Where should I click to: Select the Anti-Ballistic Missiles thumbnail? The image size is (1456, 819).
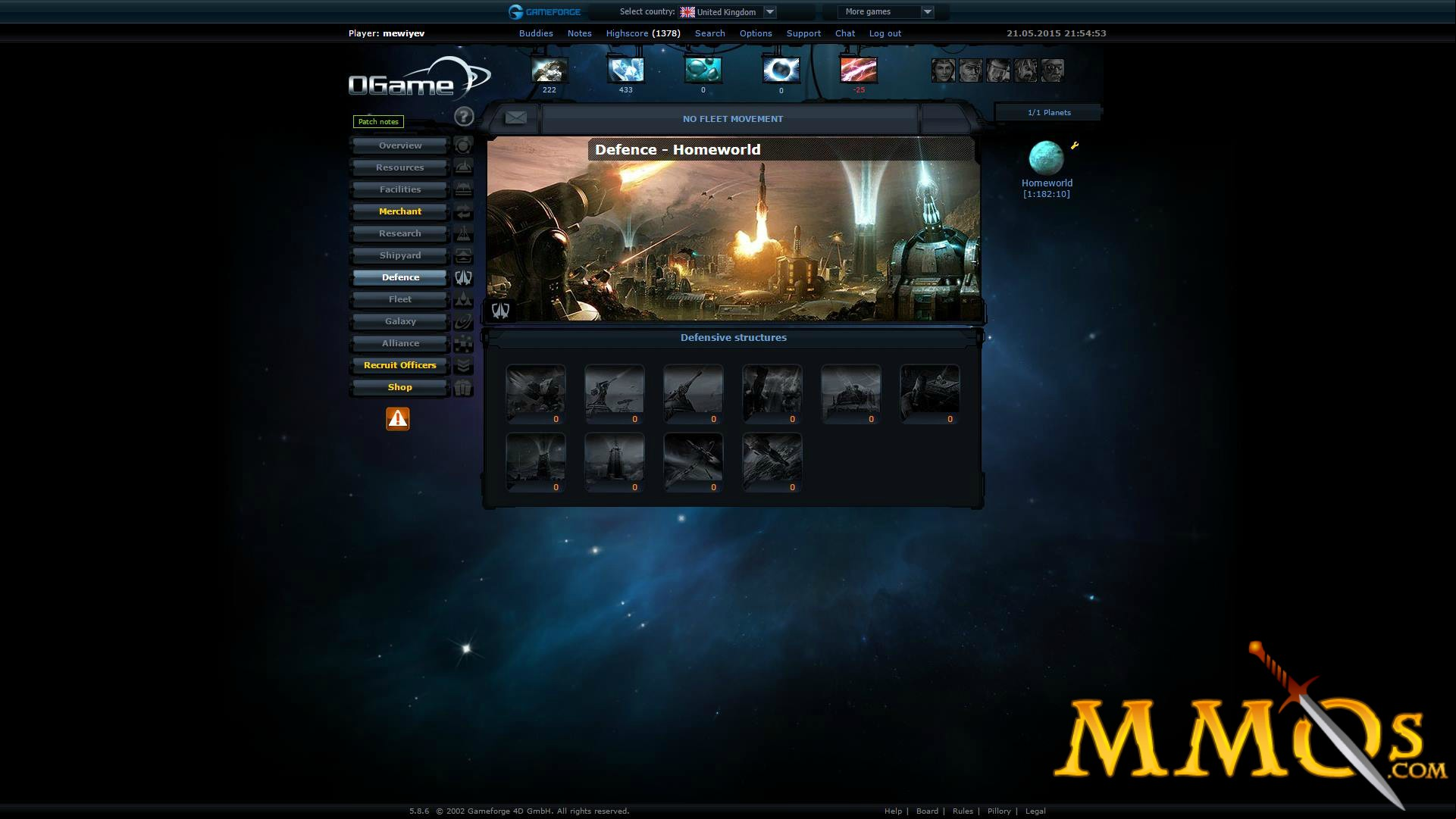[x=694, y=461]
